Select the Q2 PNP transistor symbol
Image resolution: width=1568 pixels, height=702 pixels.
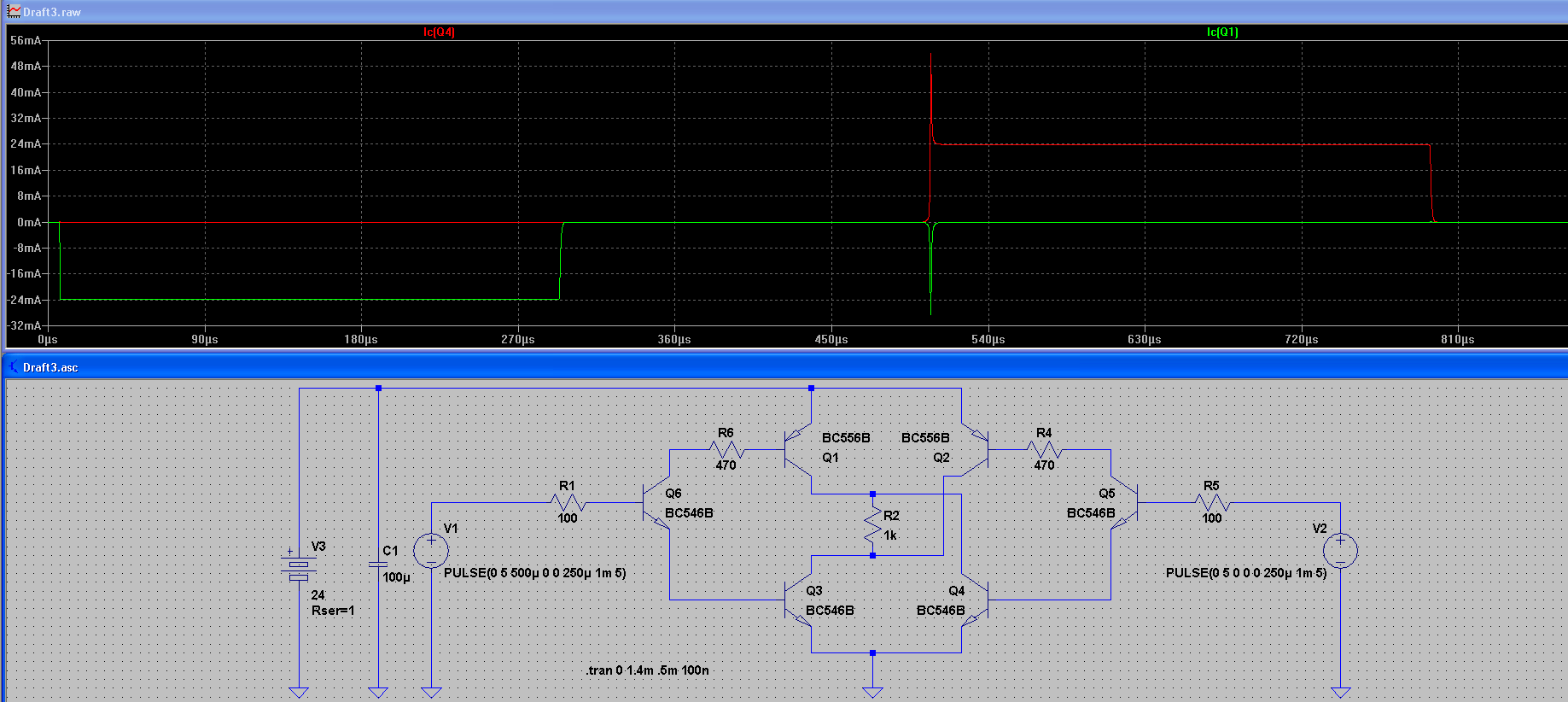[x=975, y=450]
